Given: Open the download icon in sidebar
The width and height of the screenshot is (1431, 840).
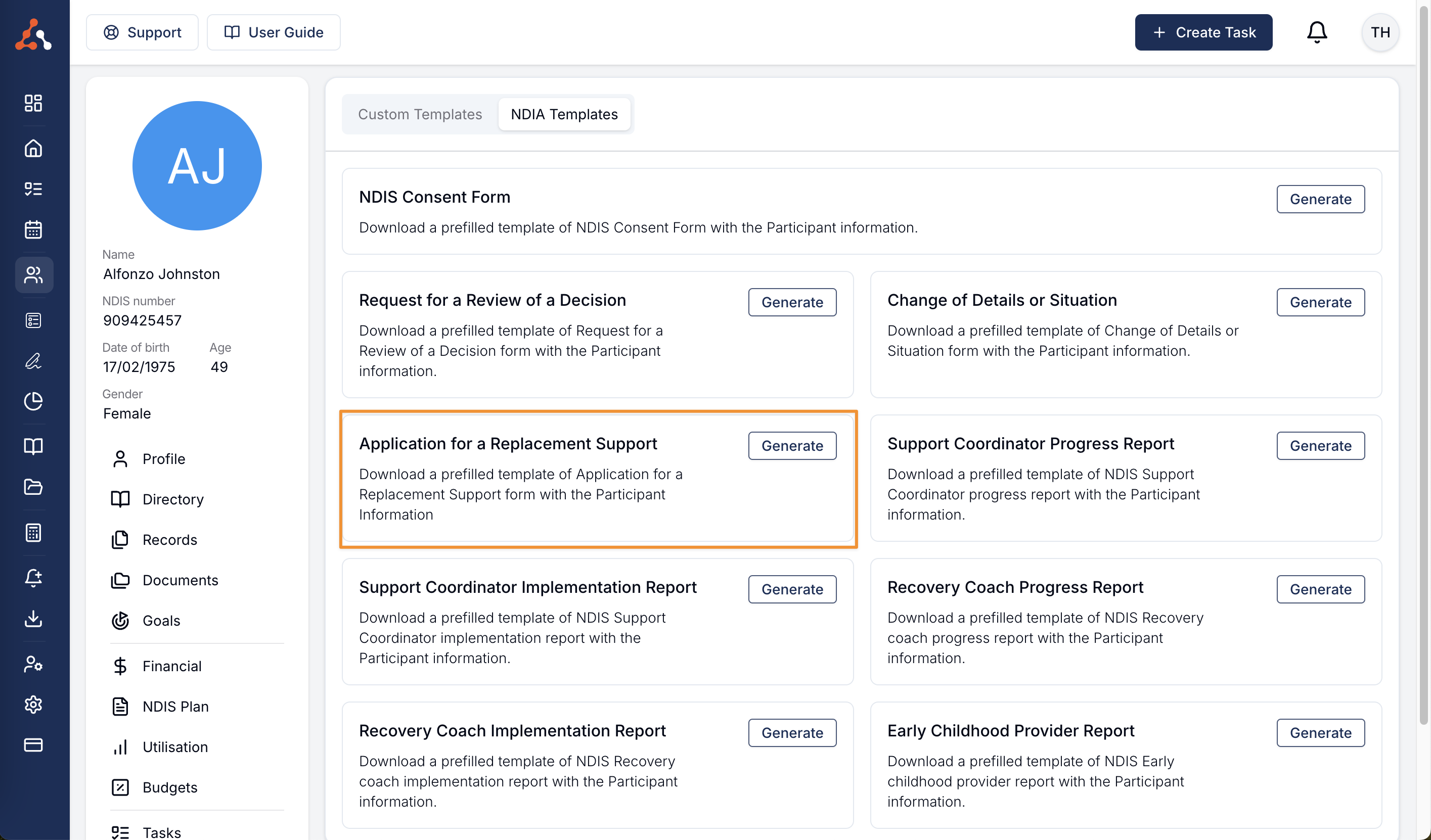Looking at the screenshot, I should [x=33, y=619].
